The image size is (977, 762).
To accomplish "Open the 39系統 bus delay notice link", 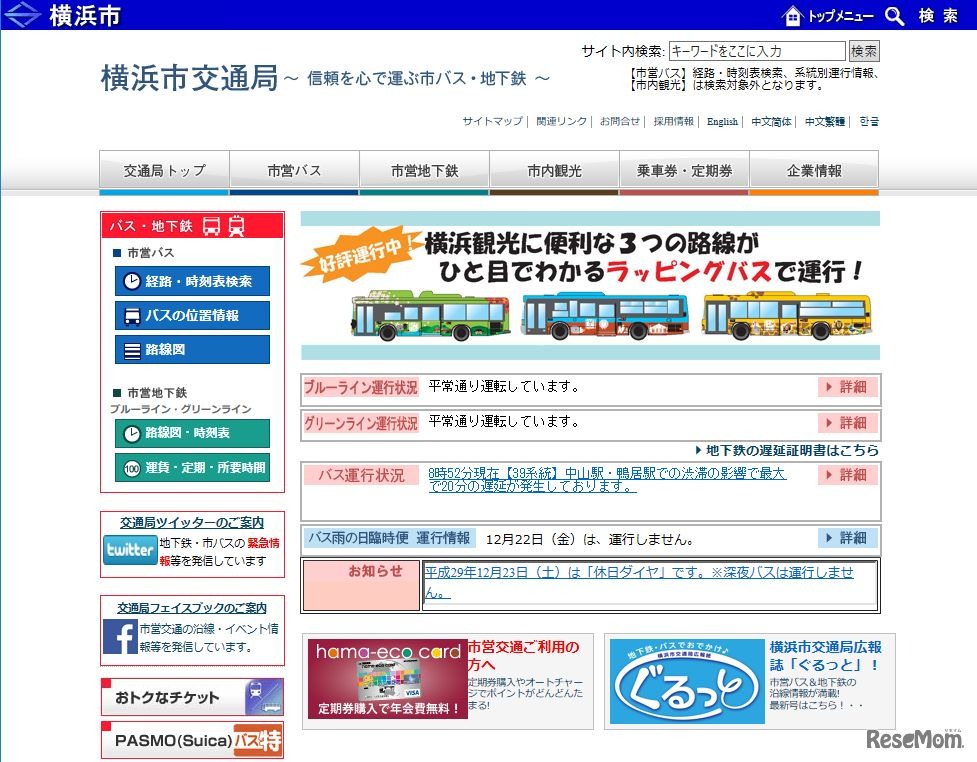I will pyautogui.click(x=607, y=480).
